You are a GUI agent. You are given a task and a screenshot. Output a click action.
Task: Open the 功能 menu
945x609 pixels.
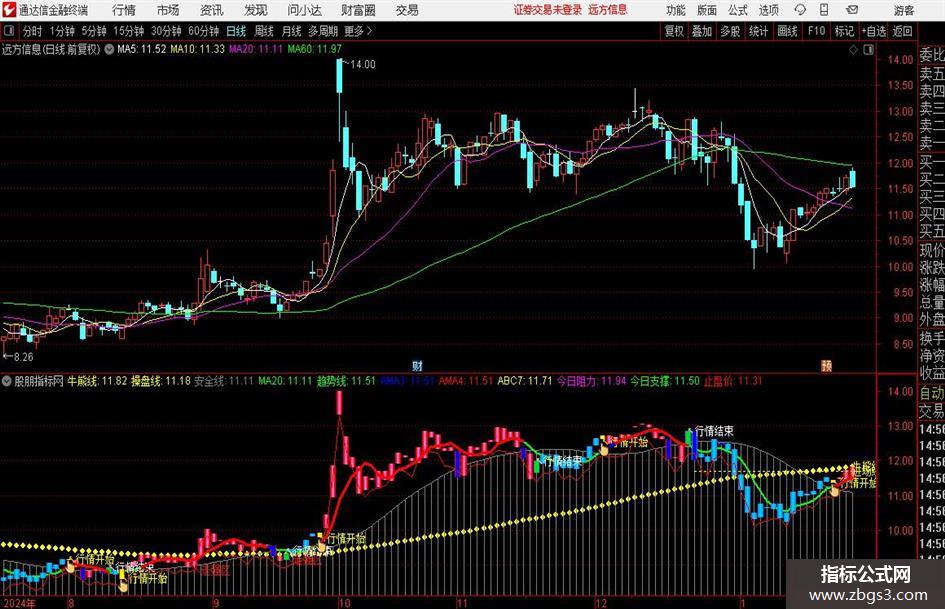pos(676,10)
